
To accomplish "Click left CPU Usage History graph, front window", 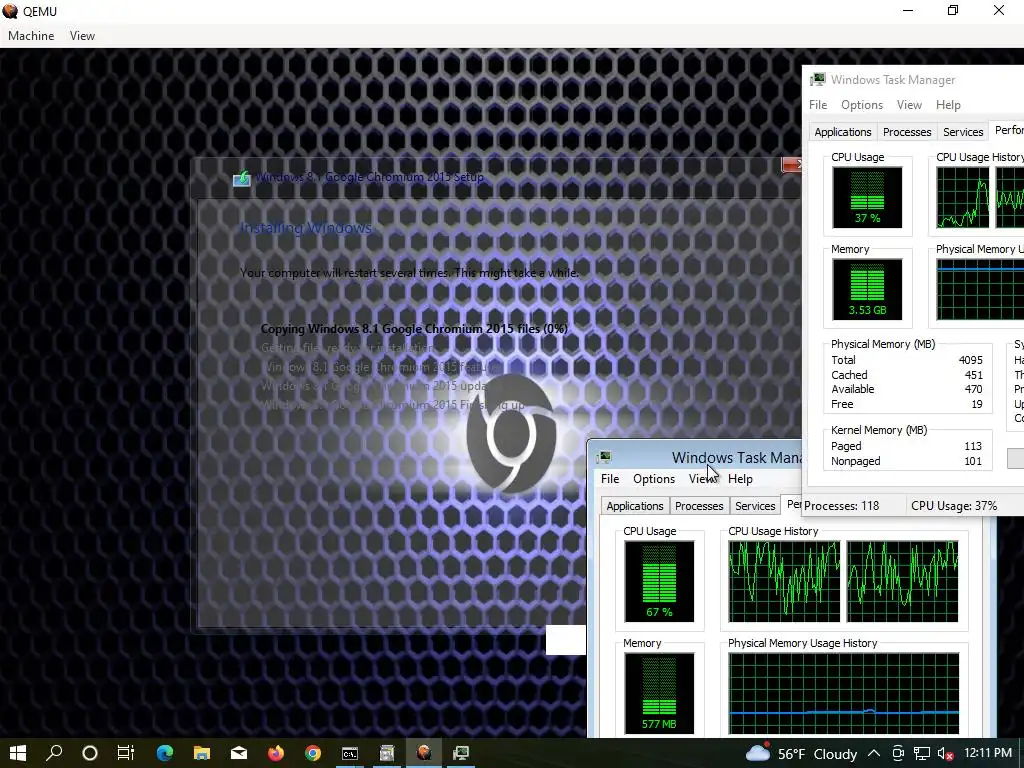I will click(784, 581).
